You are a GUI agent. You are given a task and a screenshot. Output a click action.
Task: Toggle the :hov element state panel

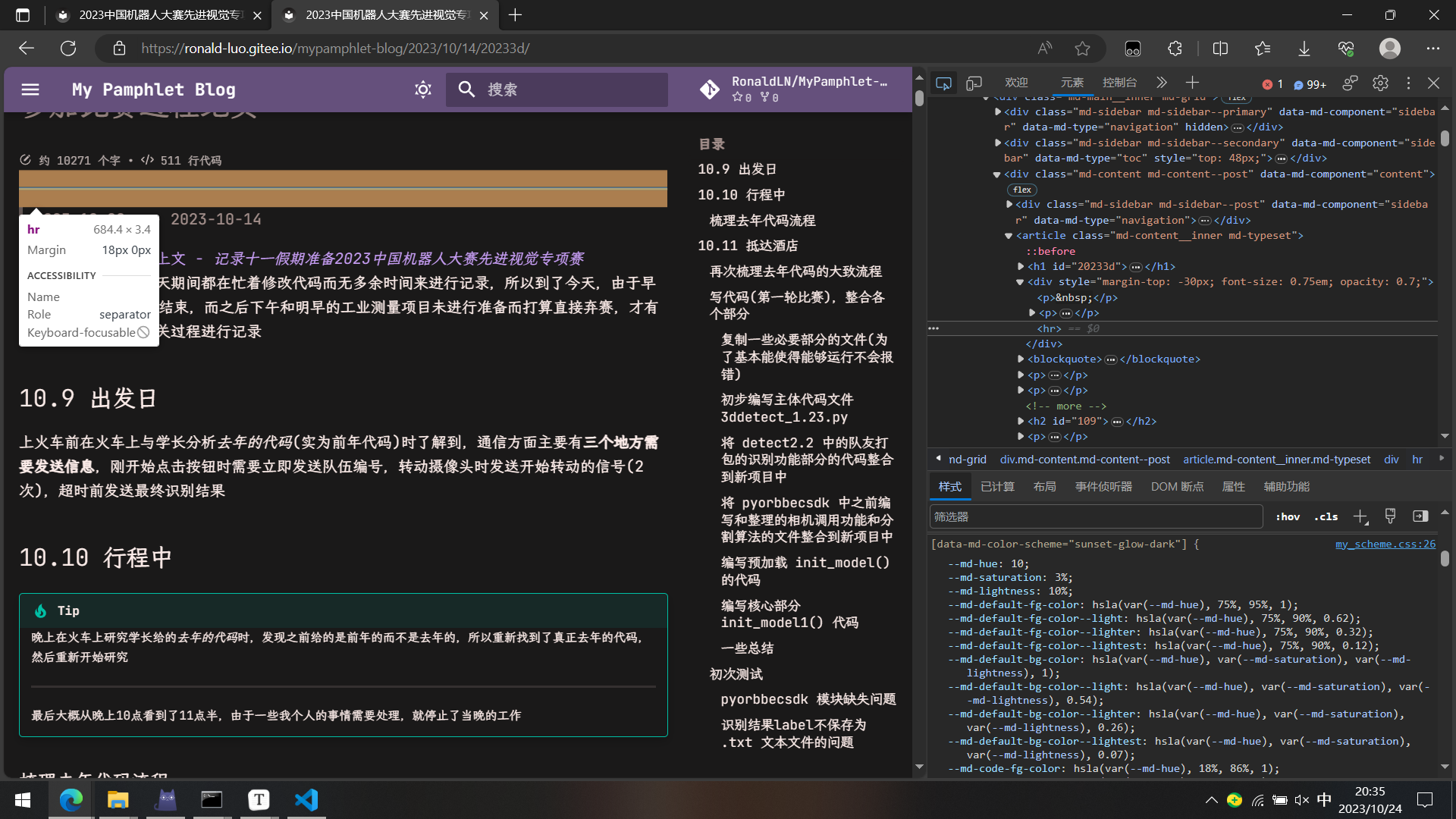[x=1288, y=517]
